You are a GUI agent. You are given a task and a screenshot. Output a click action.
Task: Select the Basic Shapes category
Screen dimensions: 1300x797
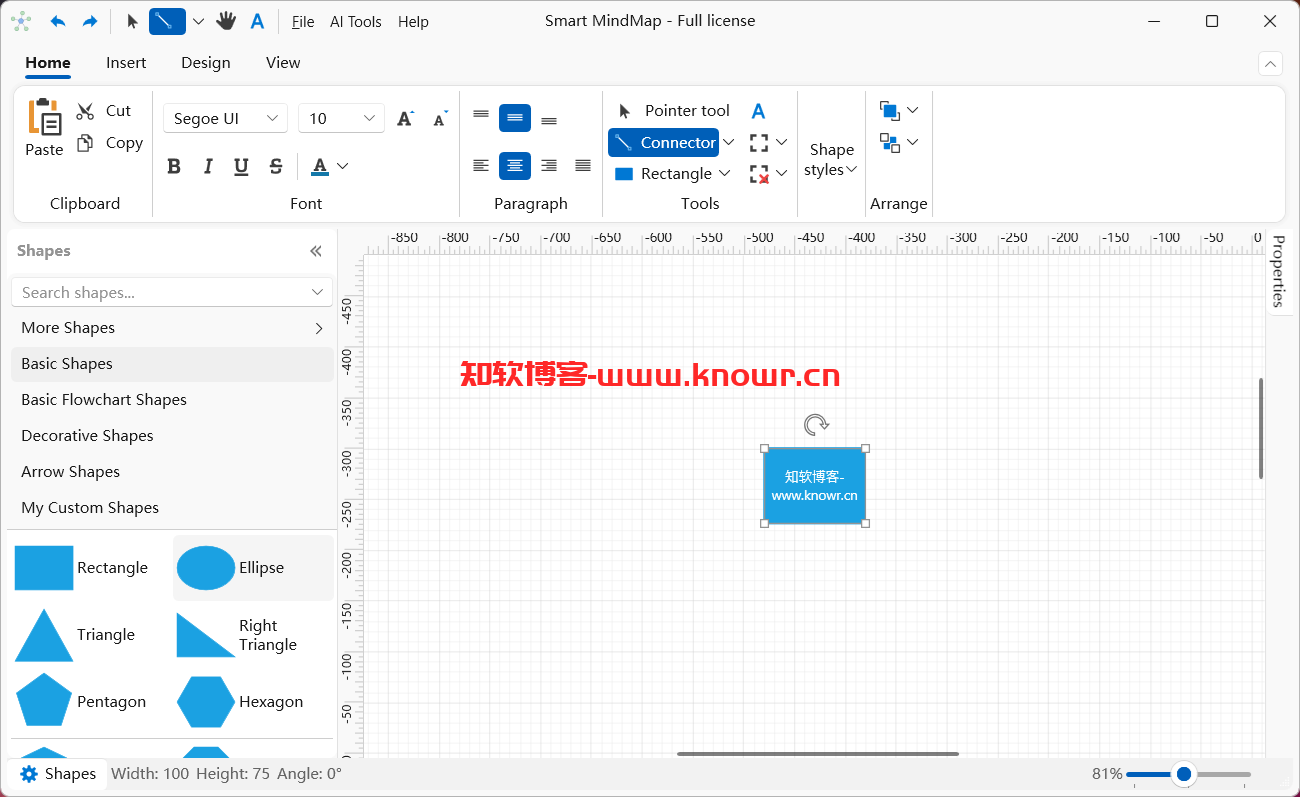[172, 364]
